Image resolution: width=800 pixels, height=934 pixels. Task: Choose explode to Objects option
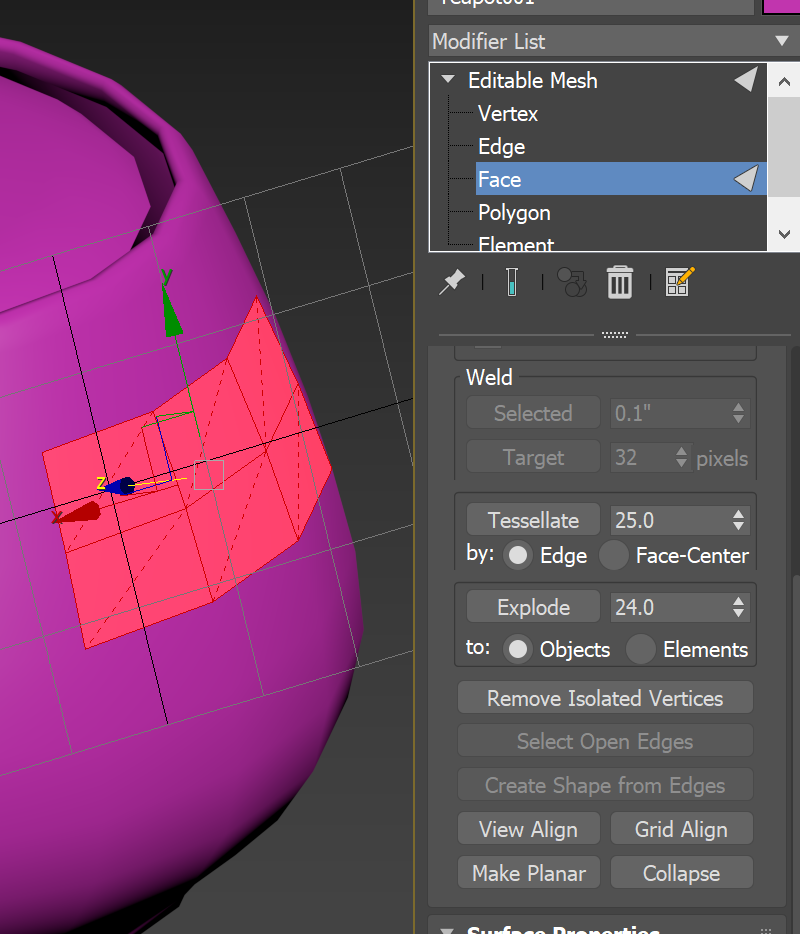point(518,649)
